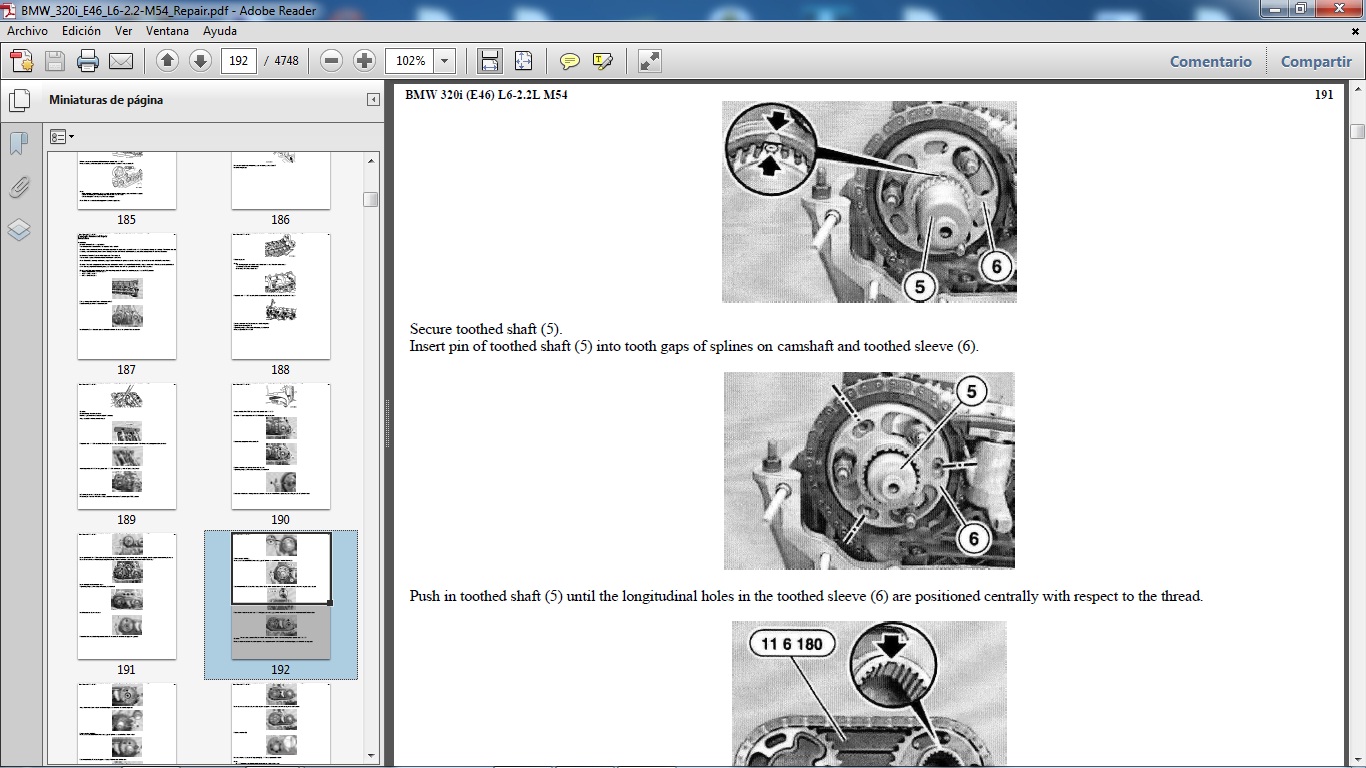Save the document with the floppy disk icon
This screenshot has height=768, width=1366.
[55, 61]
